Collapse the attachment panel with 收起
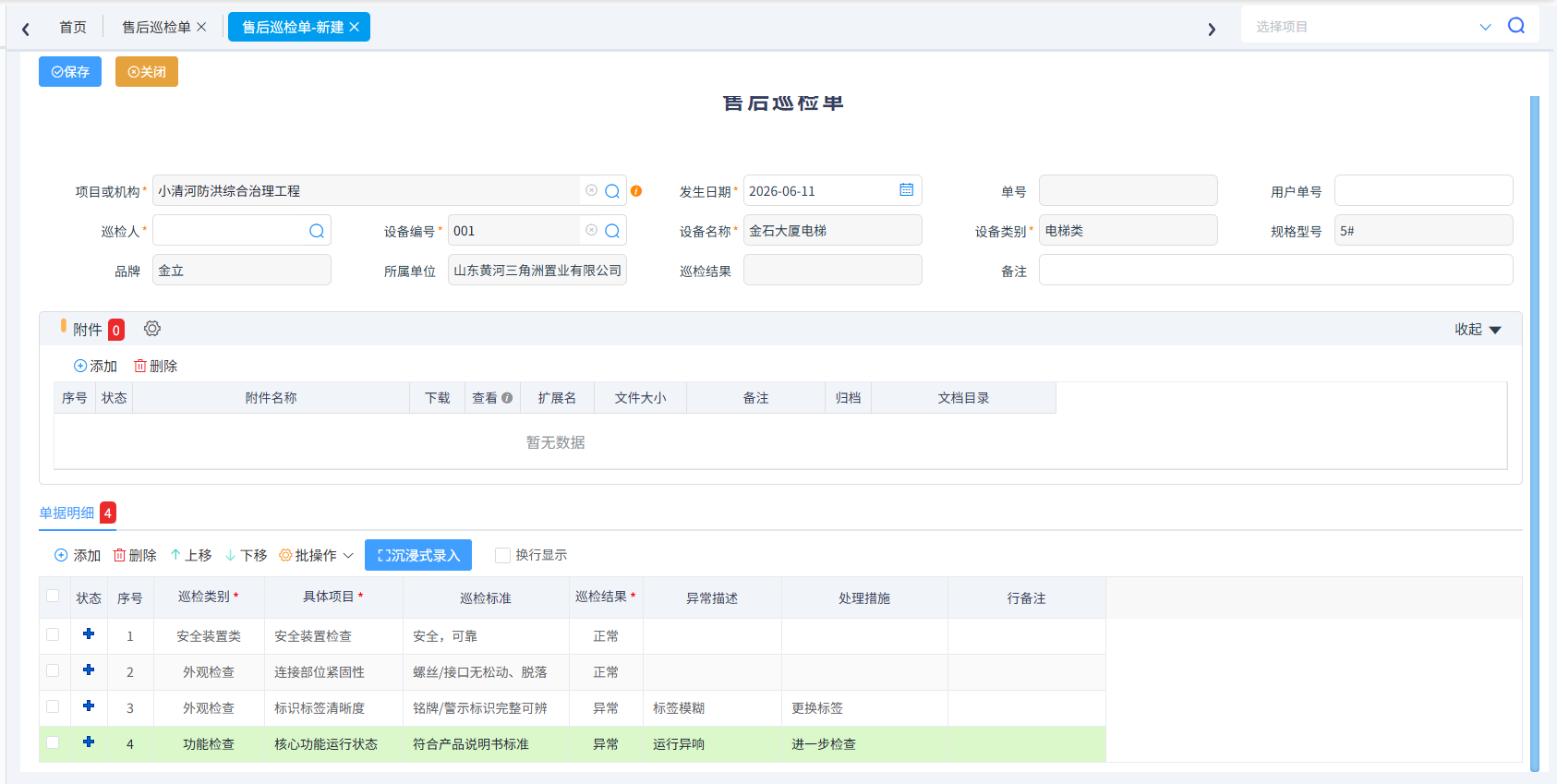 (1478, 330)
